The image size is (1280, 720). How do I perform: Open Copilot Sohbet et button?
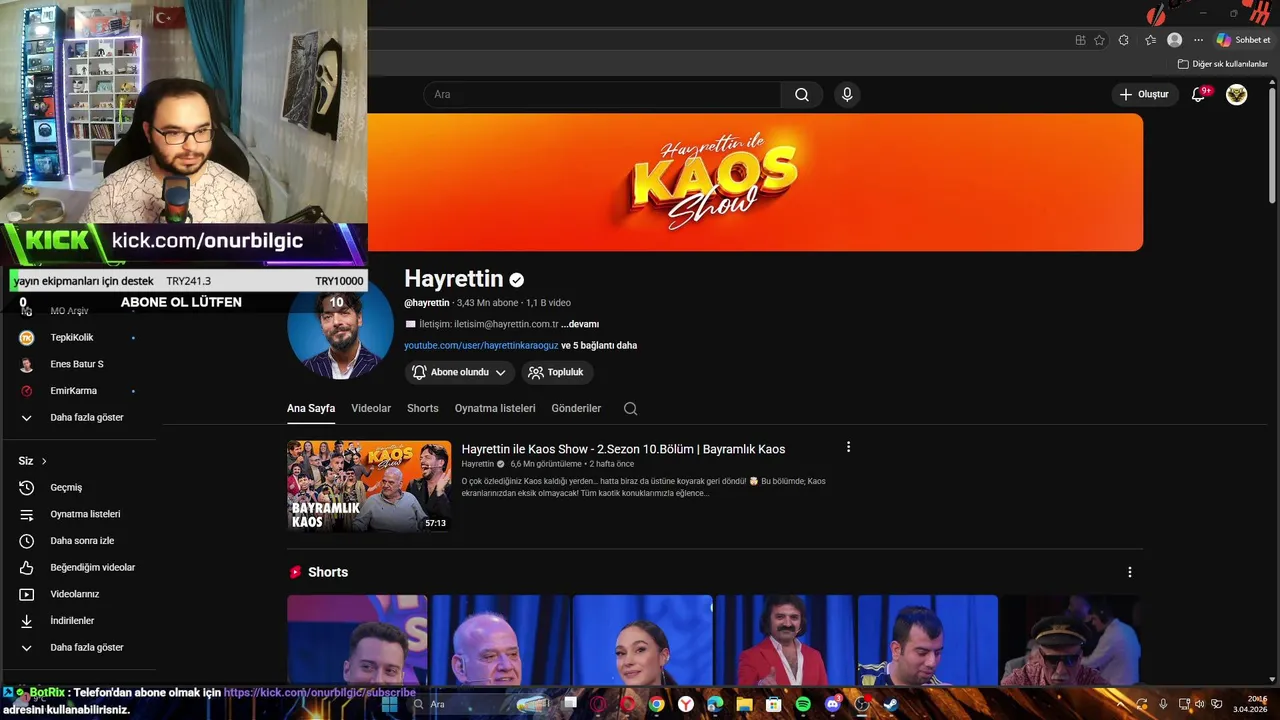pyautogui.click(x=1243, y=40)
